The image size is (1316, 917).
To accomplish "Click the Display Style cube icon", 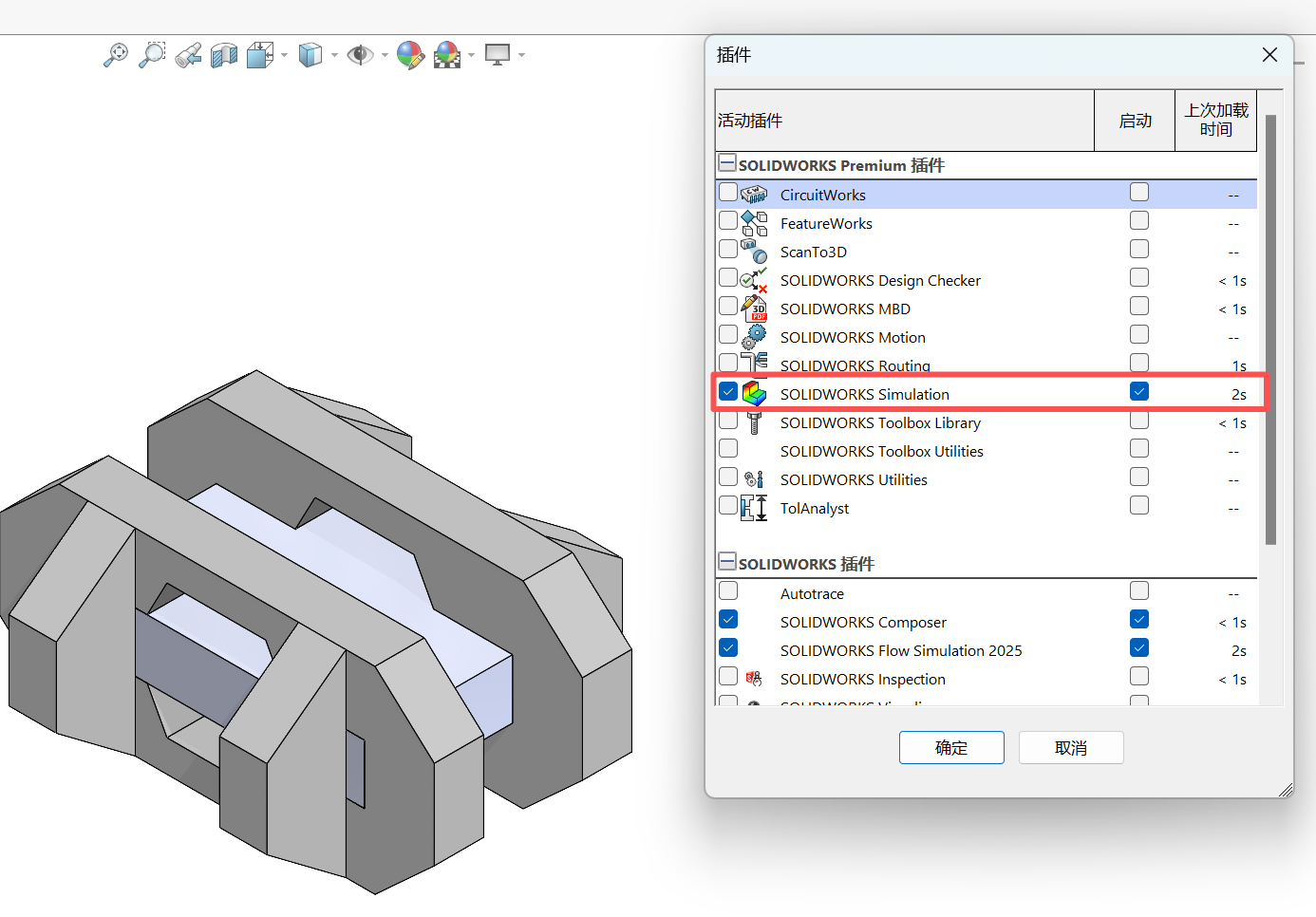I will pos(310,55).
